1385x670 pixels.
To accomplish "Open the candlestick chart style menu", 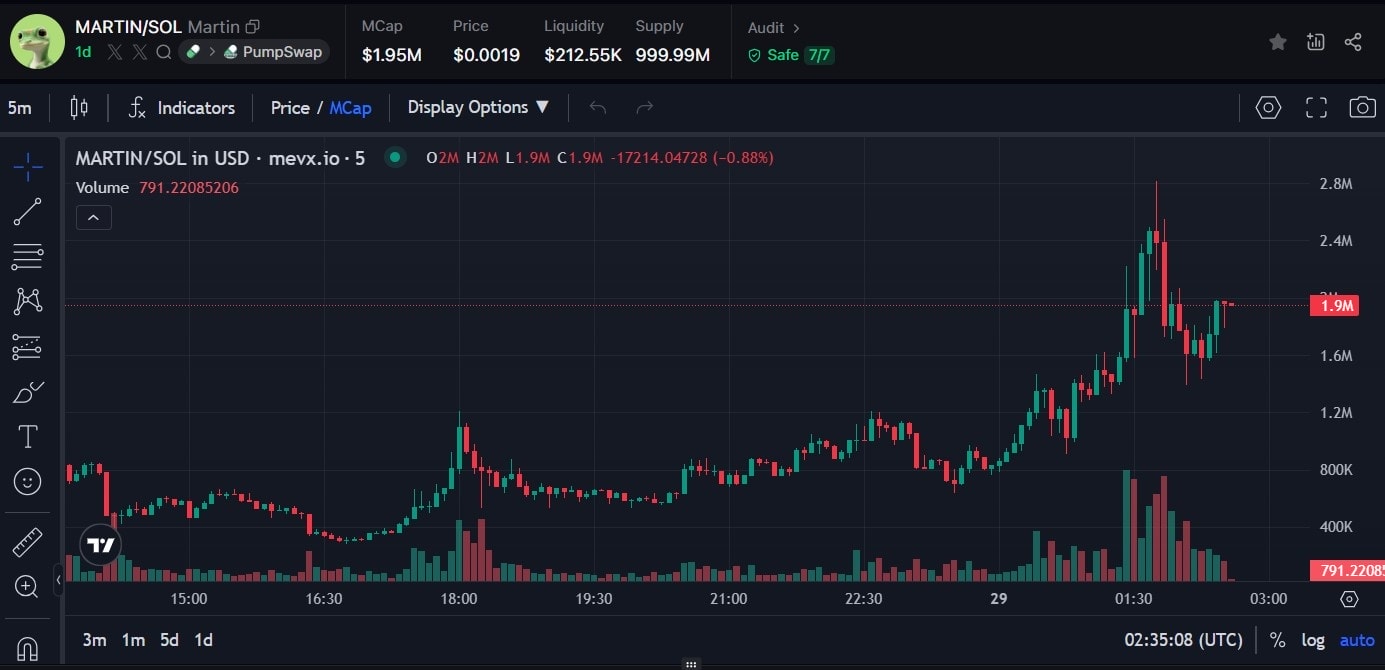I will pos(79,108).
